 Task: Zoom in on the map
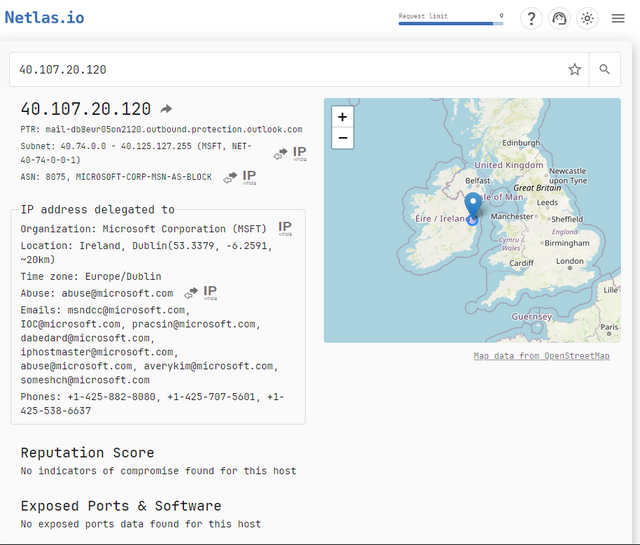(342, 117)
